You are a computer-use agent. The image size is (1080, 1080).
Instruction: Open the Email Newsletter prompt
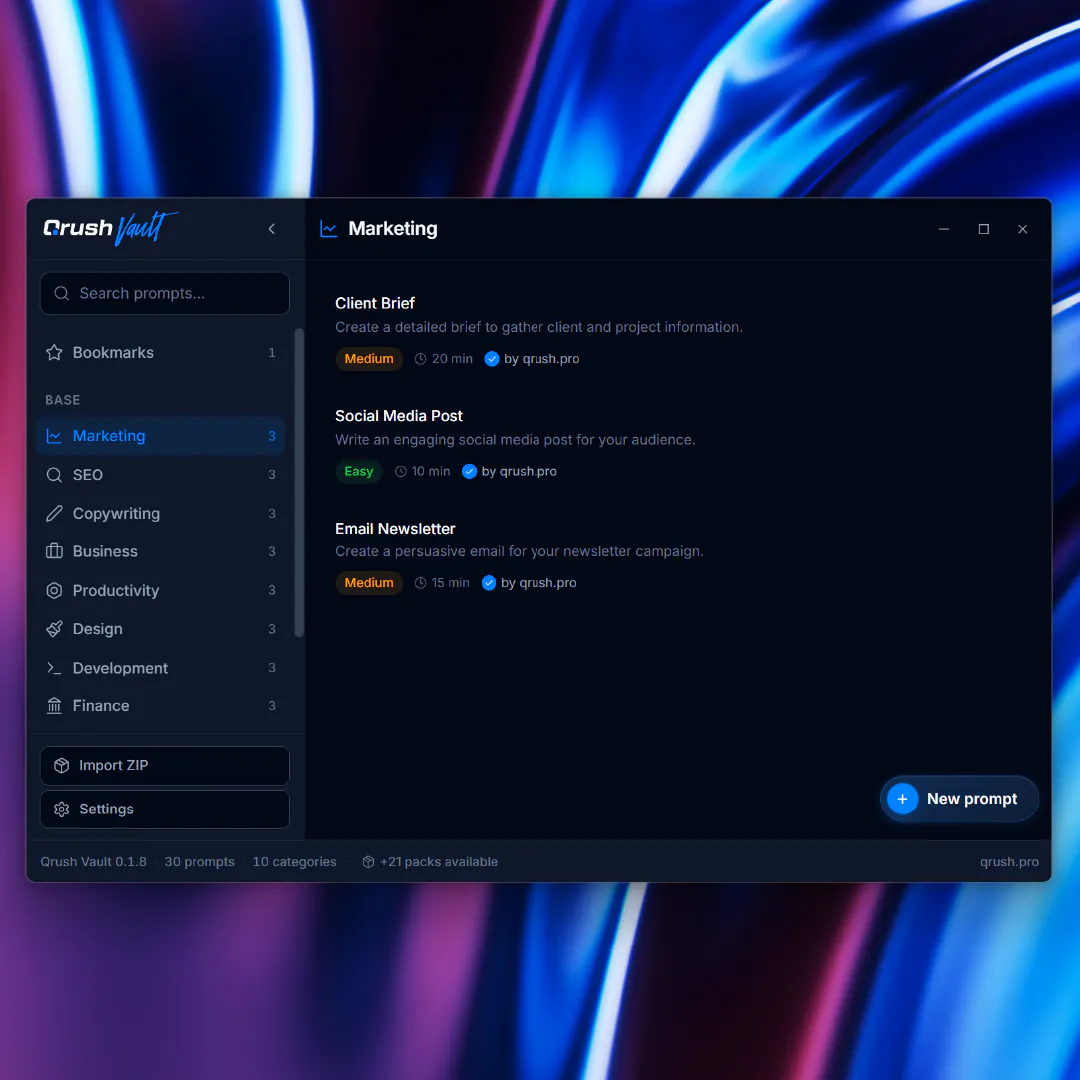(395, 529)
